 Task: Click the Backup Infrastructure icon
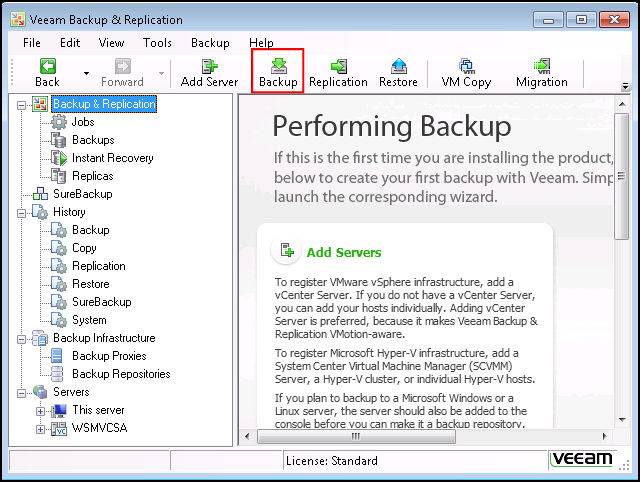[x=40, y=338]
